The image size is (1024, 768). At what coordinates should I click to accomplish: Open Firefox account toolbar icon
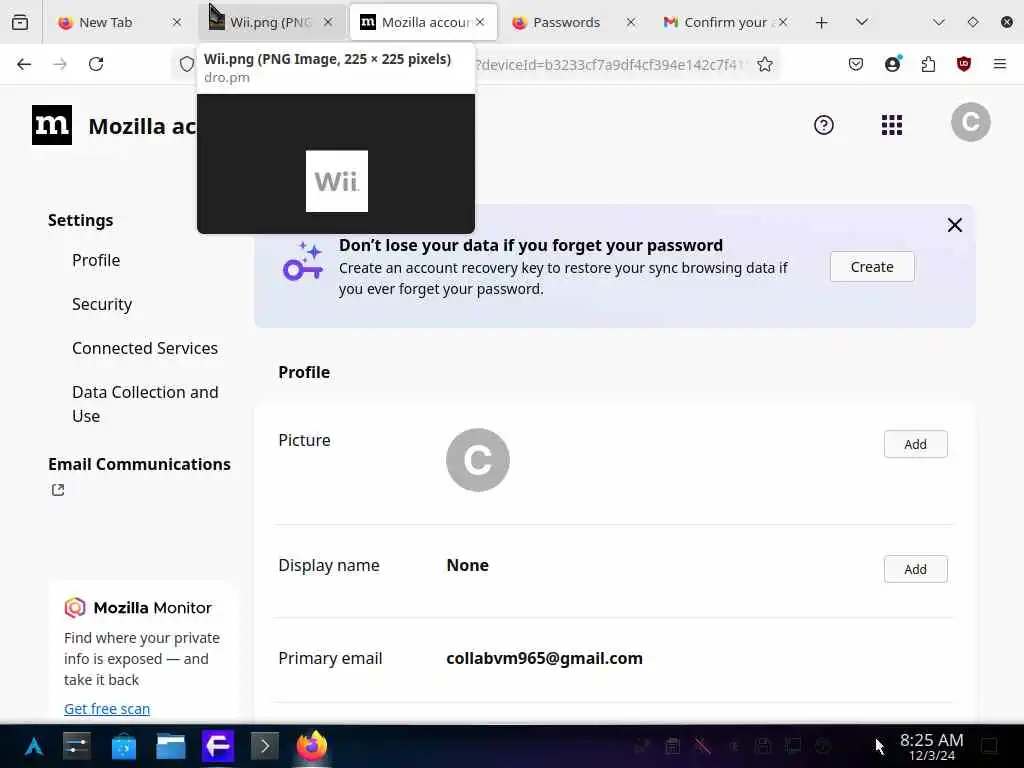(893, 64)
